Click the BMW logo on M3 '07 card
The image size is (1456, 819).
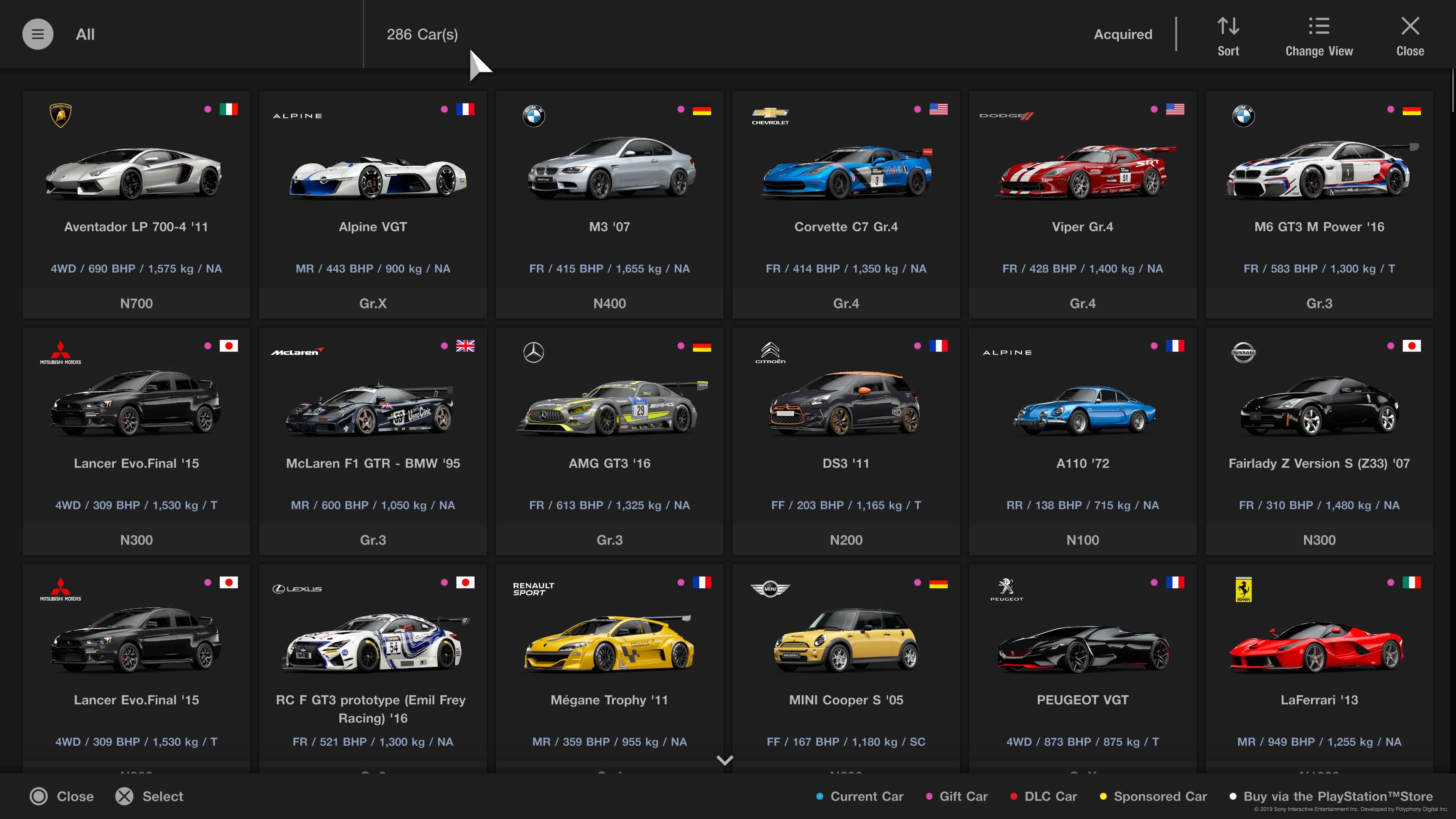[x=533, y=116]
